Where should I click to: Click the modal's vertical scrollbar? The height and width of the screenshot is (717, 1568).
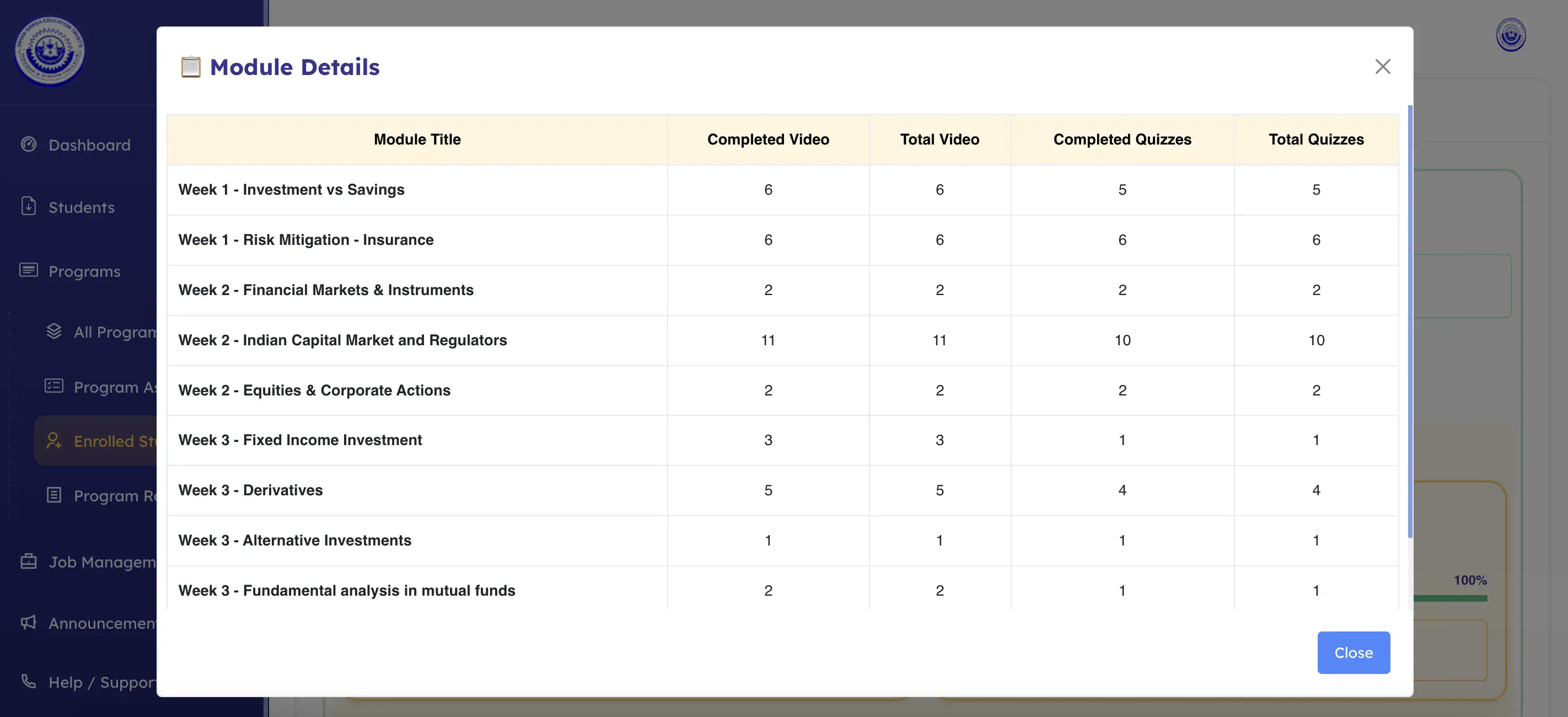(1410, 322)
